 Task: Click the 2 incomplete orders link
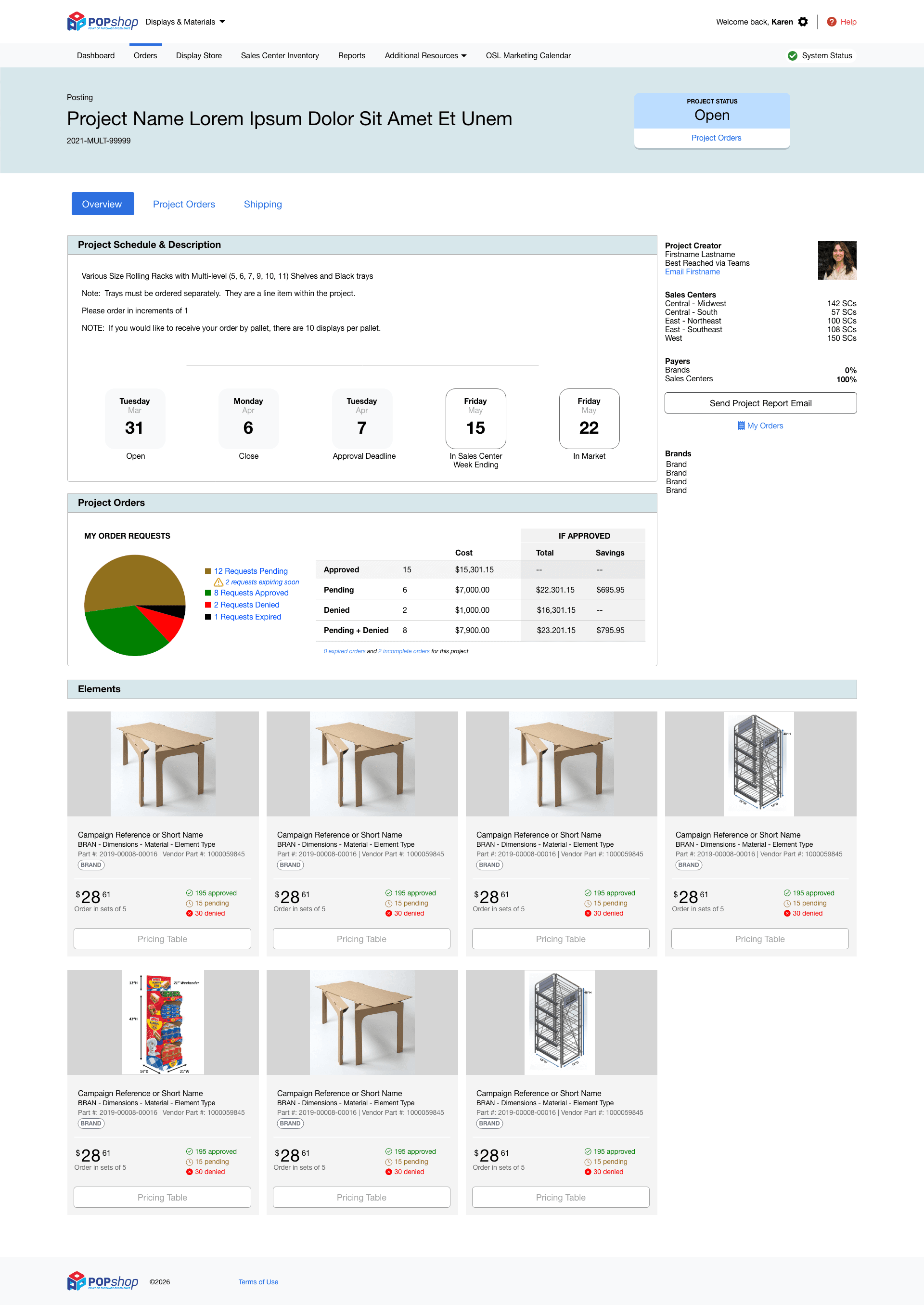pos(404,651)
